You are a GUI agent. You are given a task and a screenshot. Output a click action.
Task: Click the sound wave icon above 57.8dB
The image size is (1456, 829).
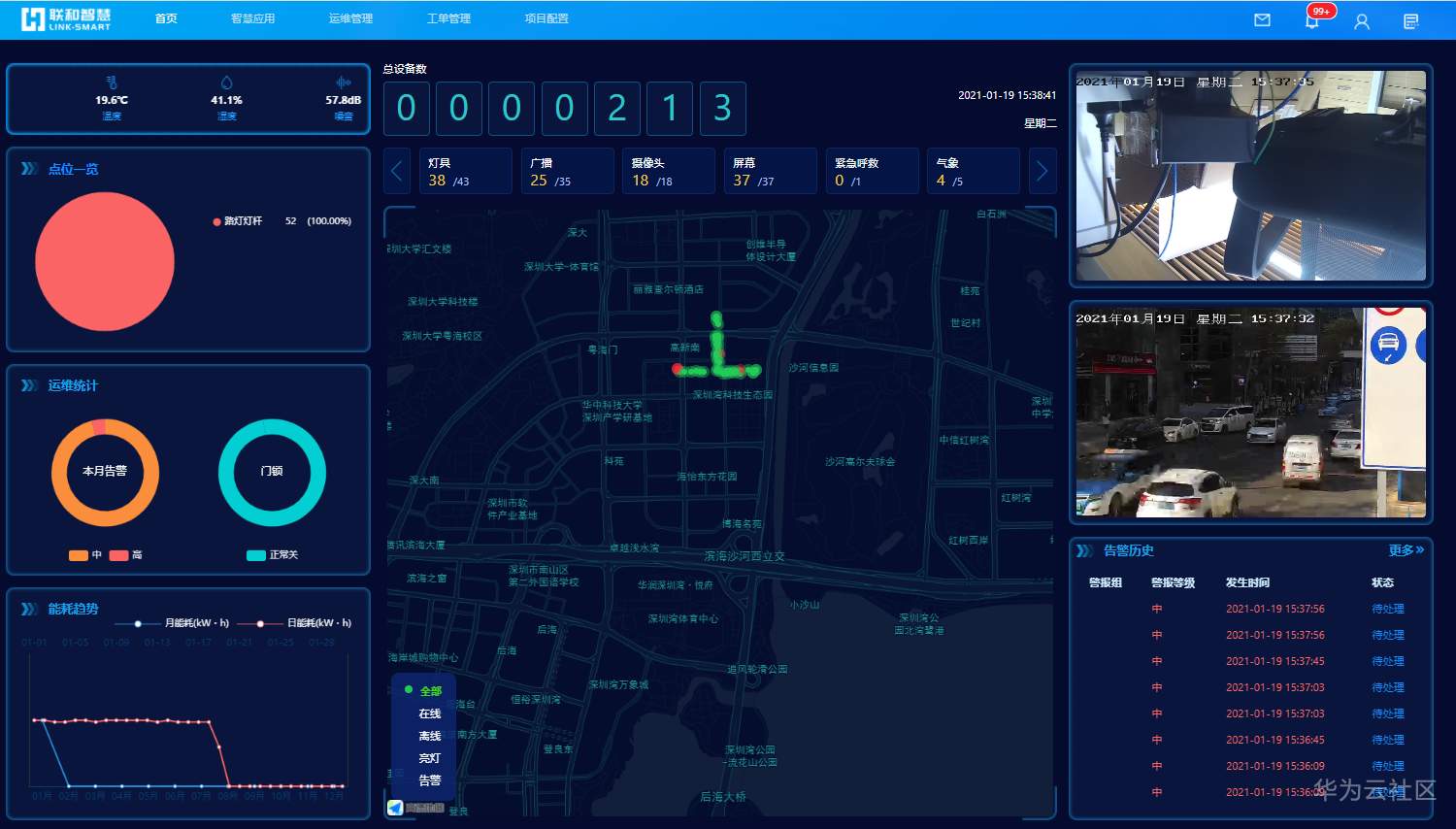[343, 83]
